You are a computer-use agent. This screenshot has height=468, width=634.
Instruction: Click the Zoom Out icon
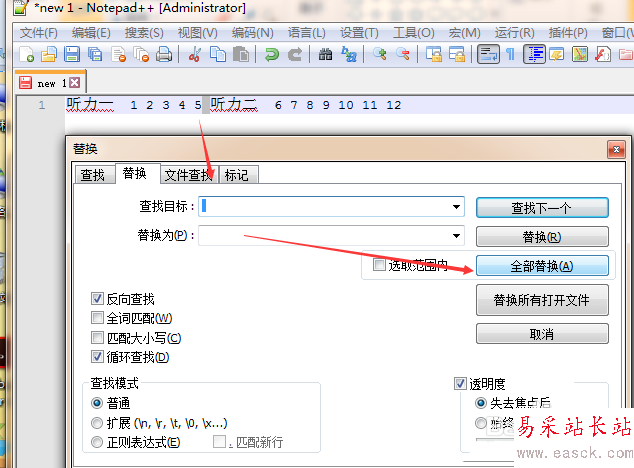(x=403, y=54)
